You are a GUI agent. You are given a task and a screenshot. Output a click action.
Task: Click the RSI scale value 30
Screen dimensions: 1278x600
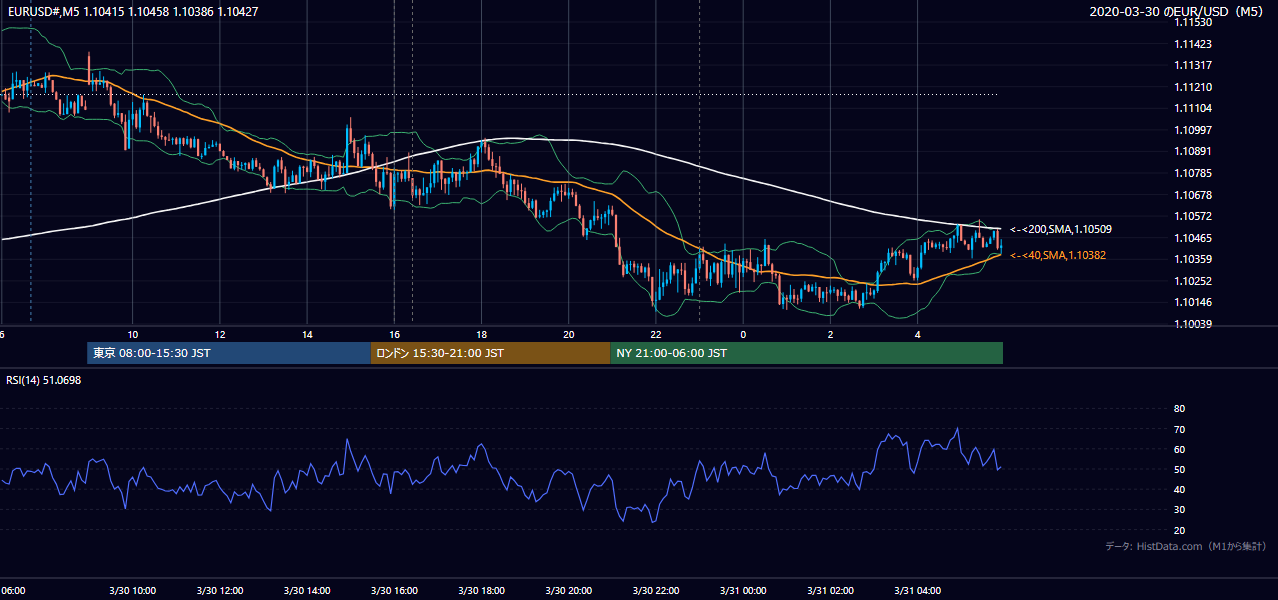click(1179, 510)
